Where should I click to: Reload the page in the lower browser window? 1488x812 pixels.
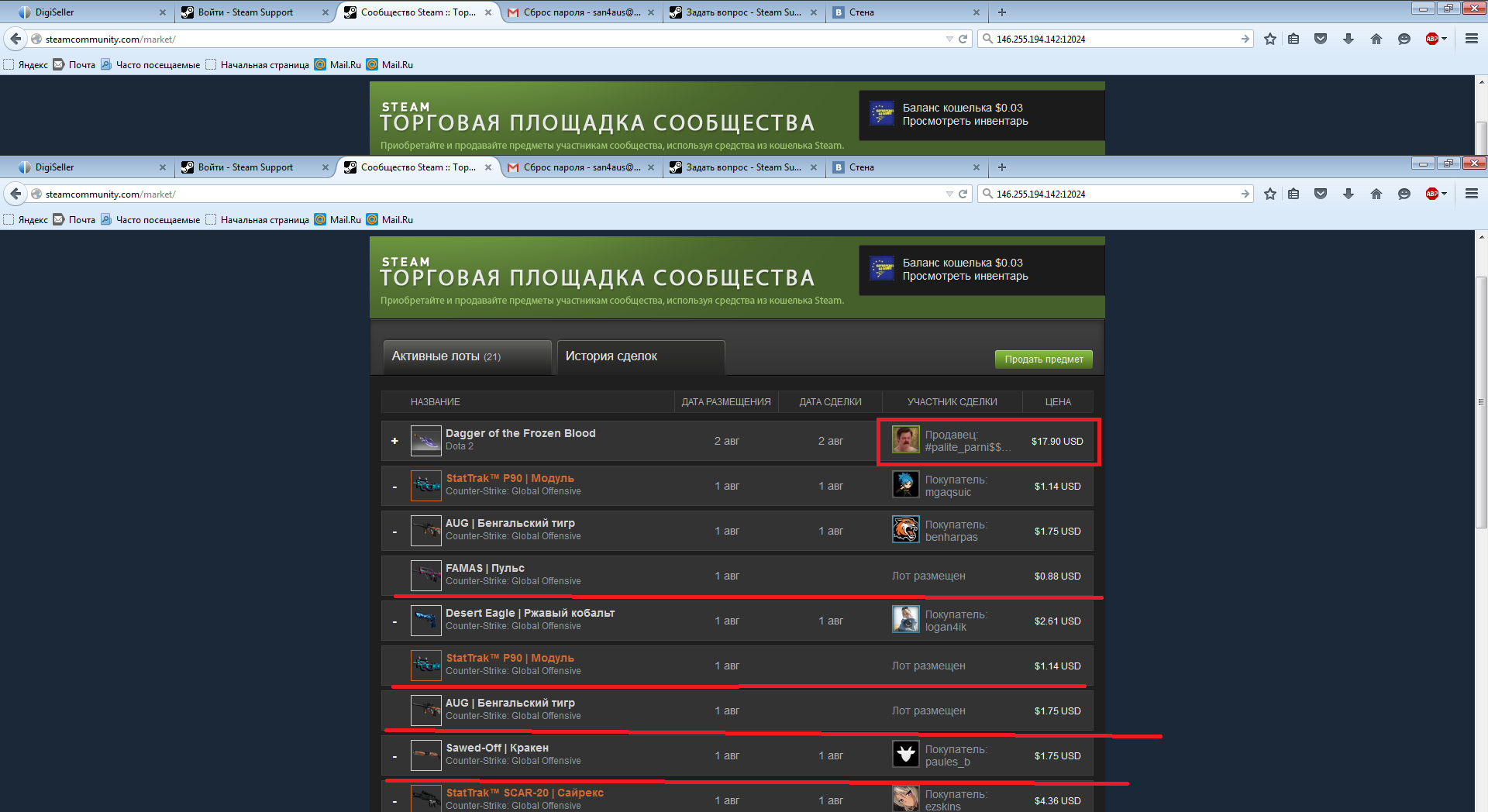tap(963, 194)
